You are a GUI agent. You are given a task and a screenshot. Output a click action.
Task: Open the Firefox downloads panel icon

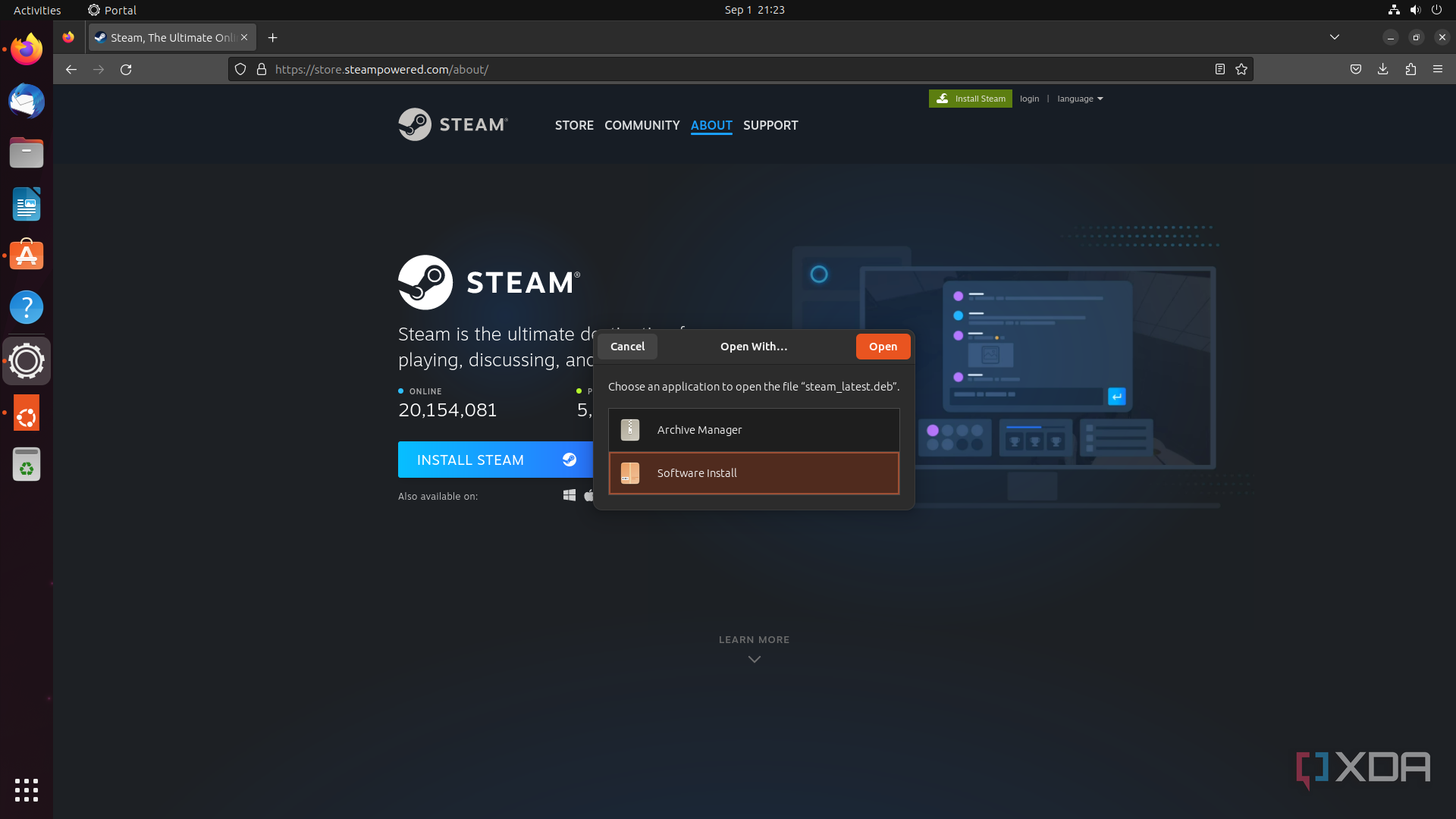[1382, 69]
